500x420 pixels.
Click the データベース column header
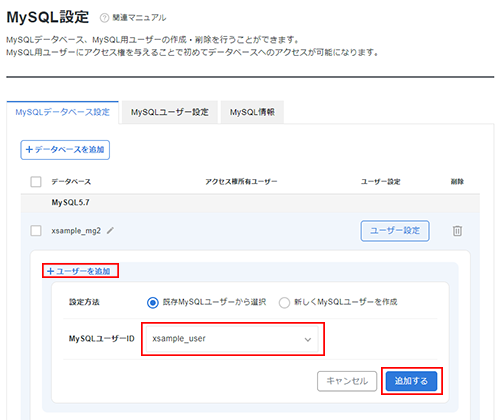click(71, 182)
